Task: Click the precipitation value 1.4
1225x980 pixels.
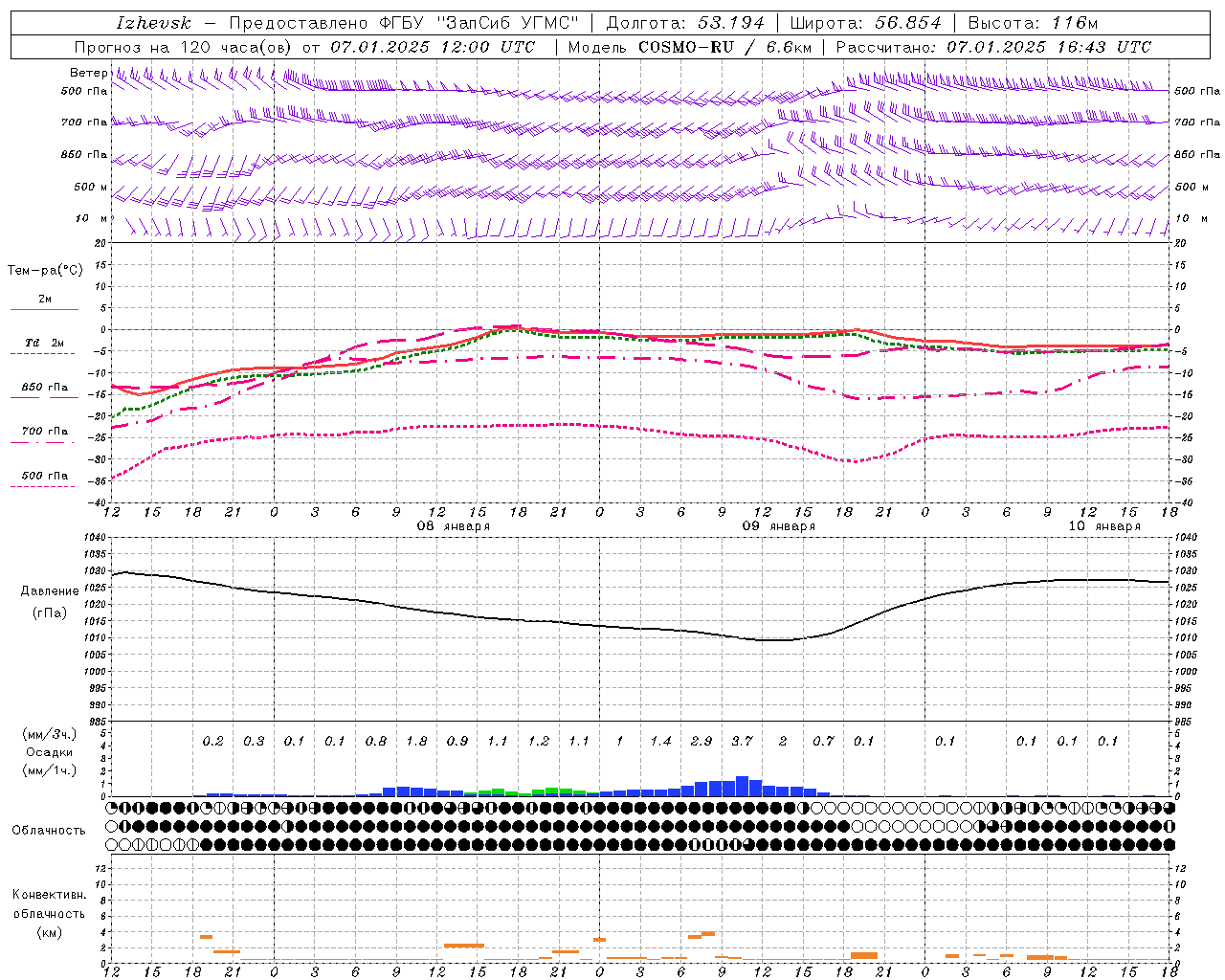Action: point(660,741)
